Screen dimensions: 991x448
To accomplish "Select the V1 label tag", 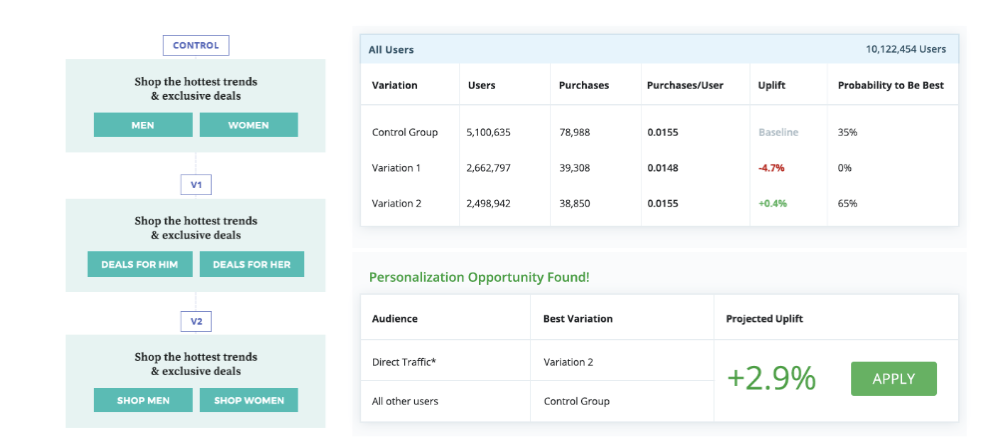I will [196, 185].
